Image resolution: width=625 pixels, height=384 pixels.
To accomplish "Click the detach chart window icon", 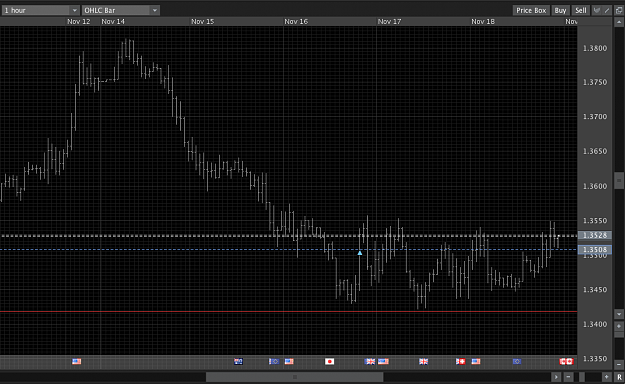I will click(619, 10).
